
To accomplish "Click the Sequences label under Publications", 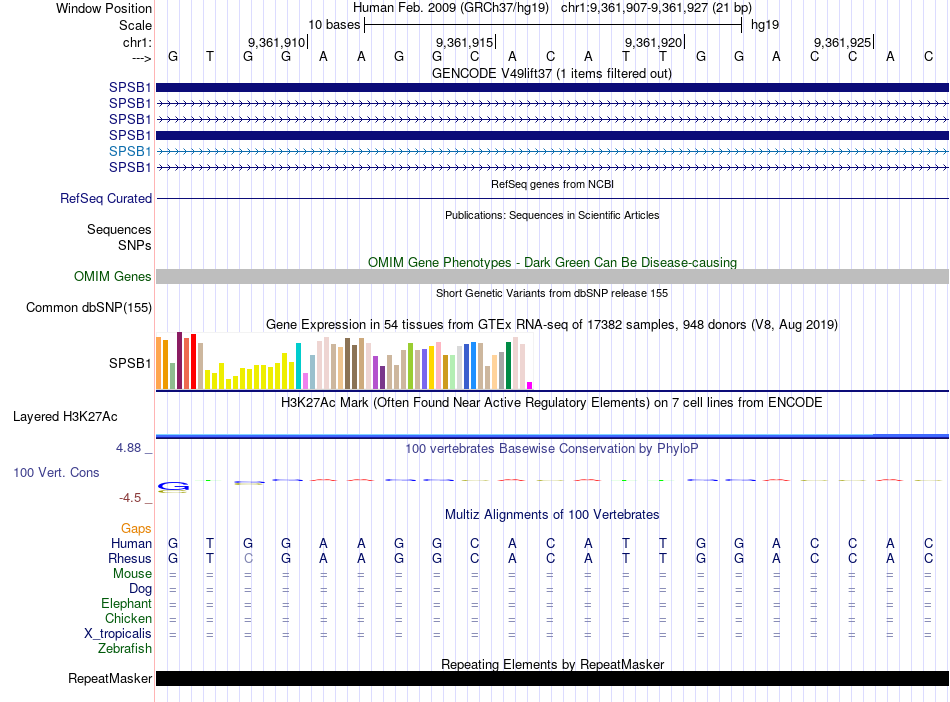I will click(x=119, y=230).
